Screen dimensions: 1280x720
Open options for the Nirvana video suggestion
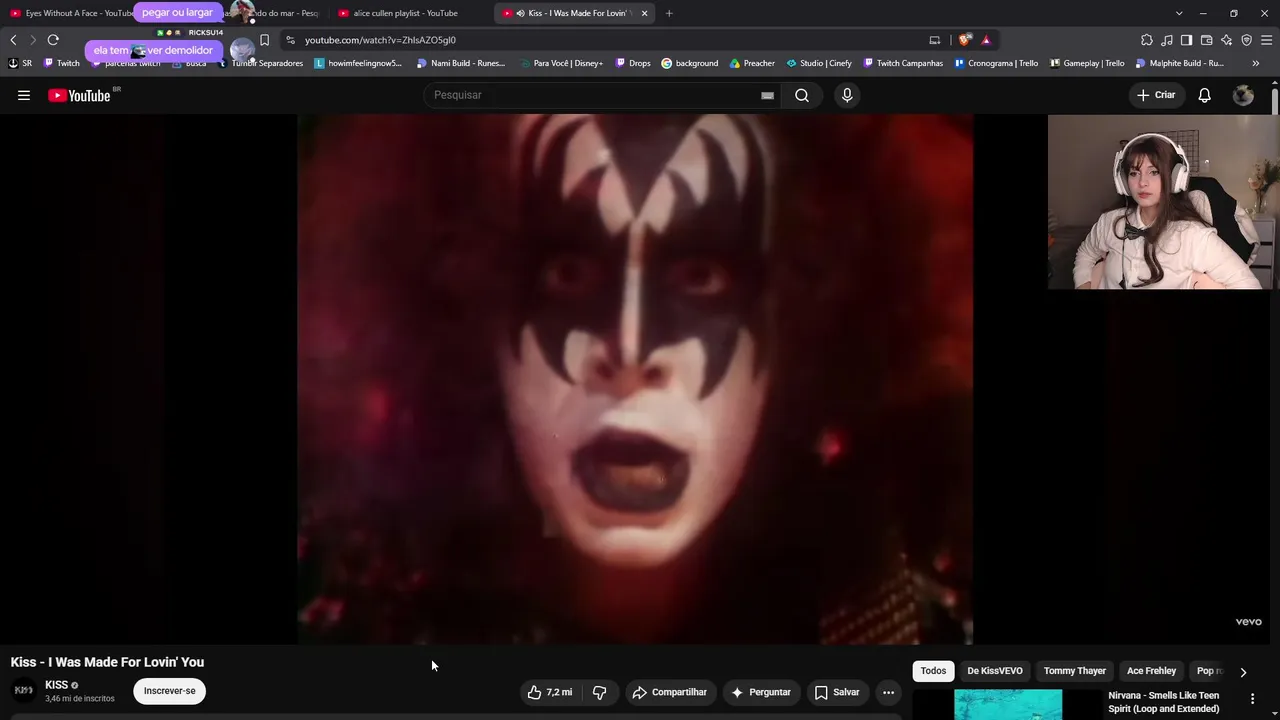1252,699
